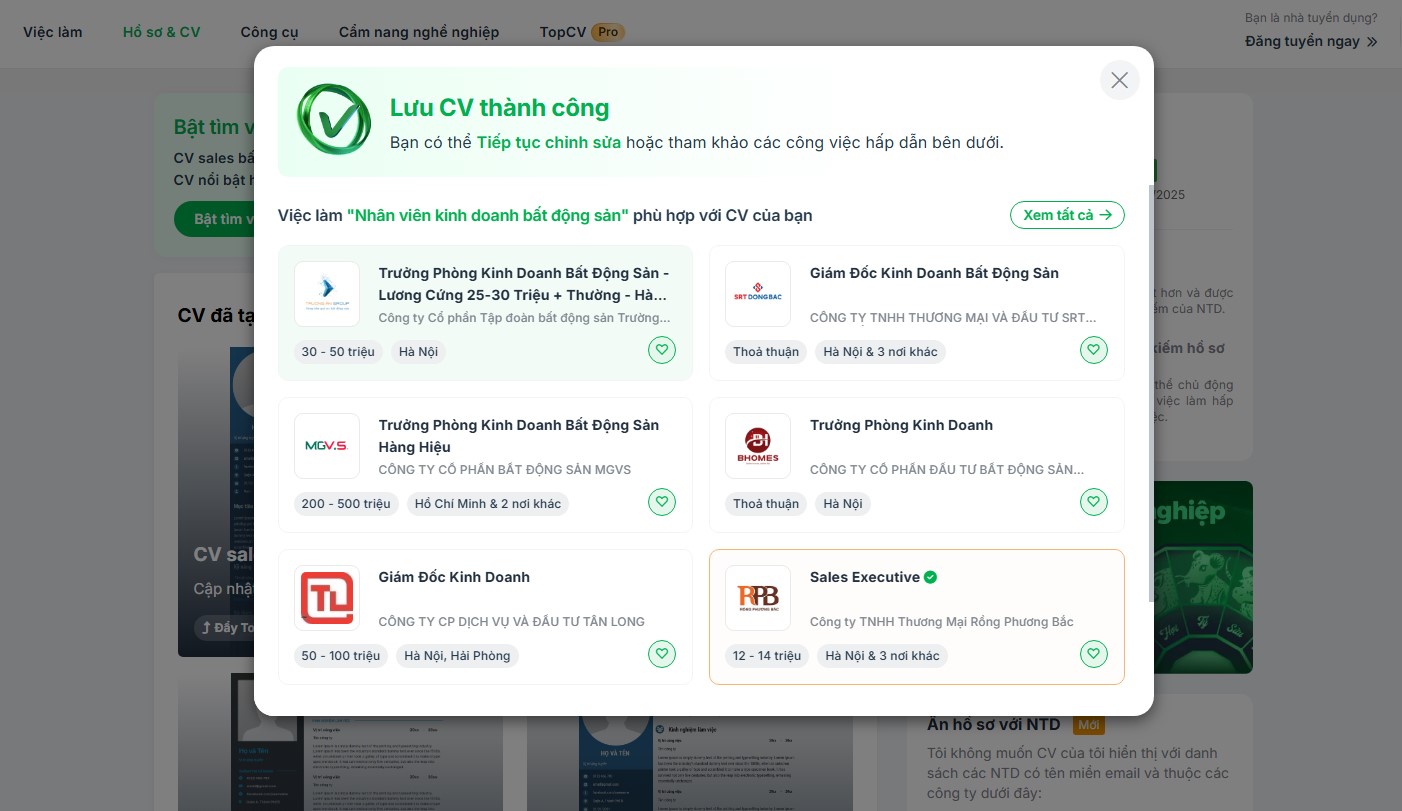The width and height of the screenshot is (1402, 811).
Task: Open the Việc làm menu
Action: (x=53, y=32)
